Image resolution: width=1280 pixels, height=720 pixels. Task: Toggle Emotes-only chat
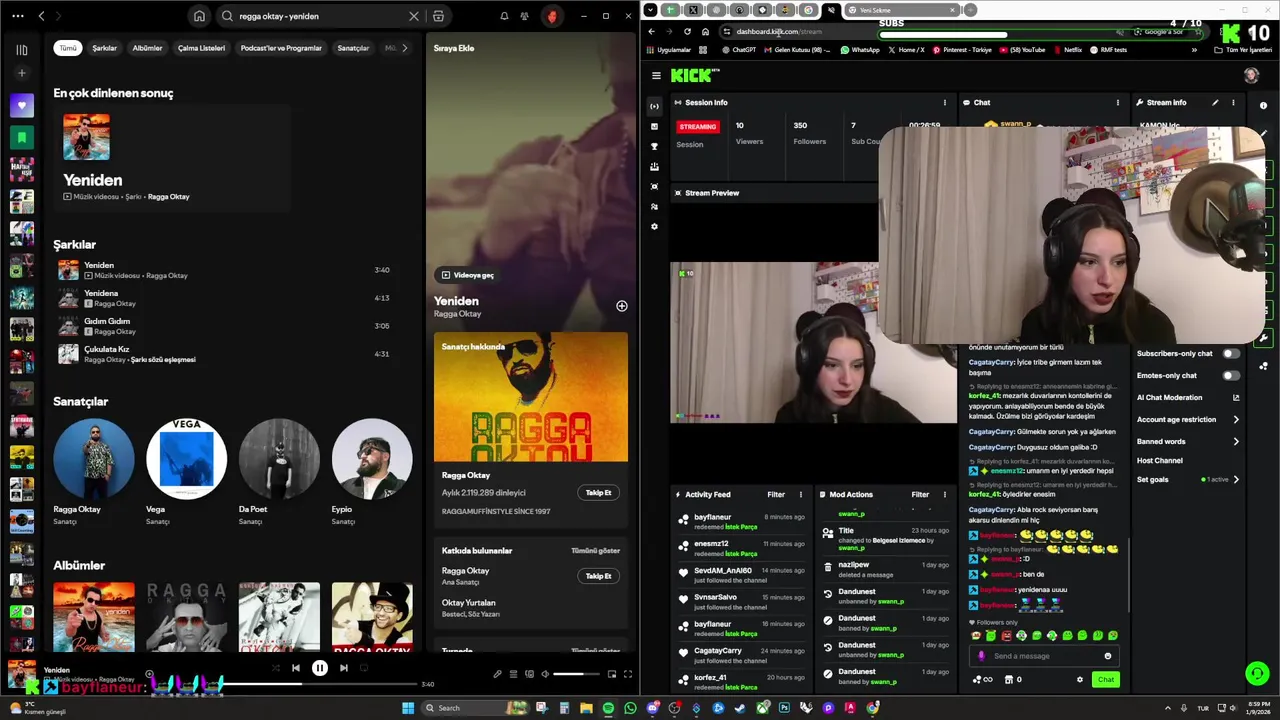1230,375
